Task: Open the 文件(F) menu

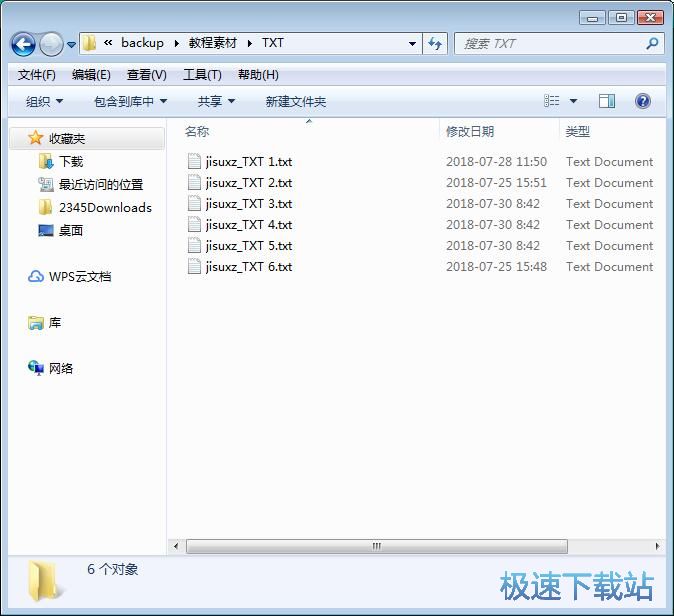Action: [x=37, y=75]
